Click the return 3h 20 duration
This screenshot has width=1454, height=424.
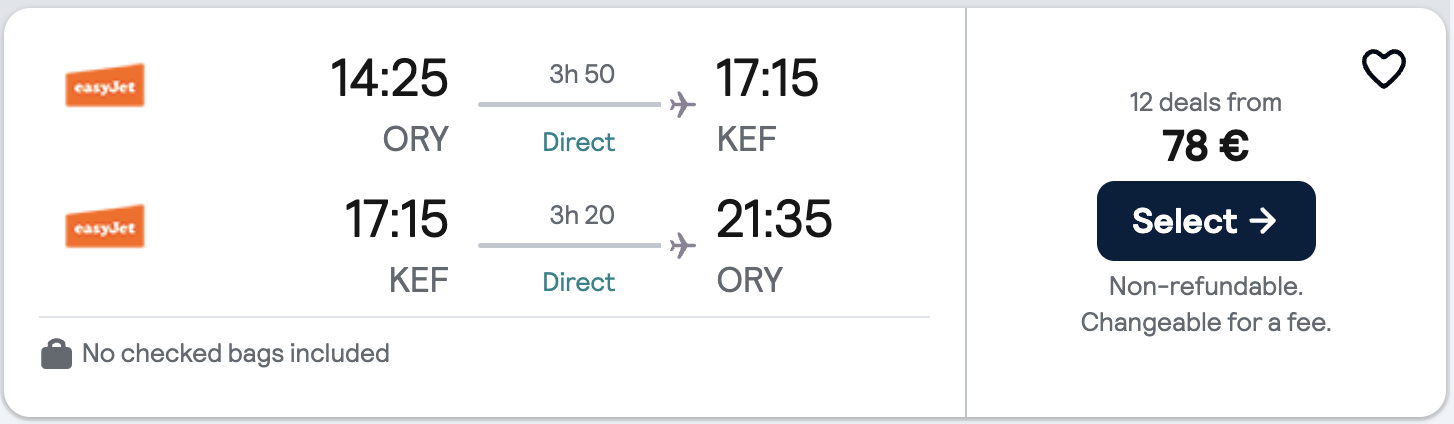[x=582, y=214]
